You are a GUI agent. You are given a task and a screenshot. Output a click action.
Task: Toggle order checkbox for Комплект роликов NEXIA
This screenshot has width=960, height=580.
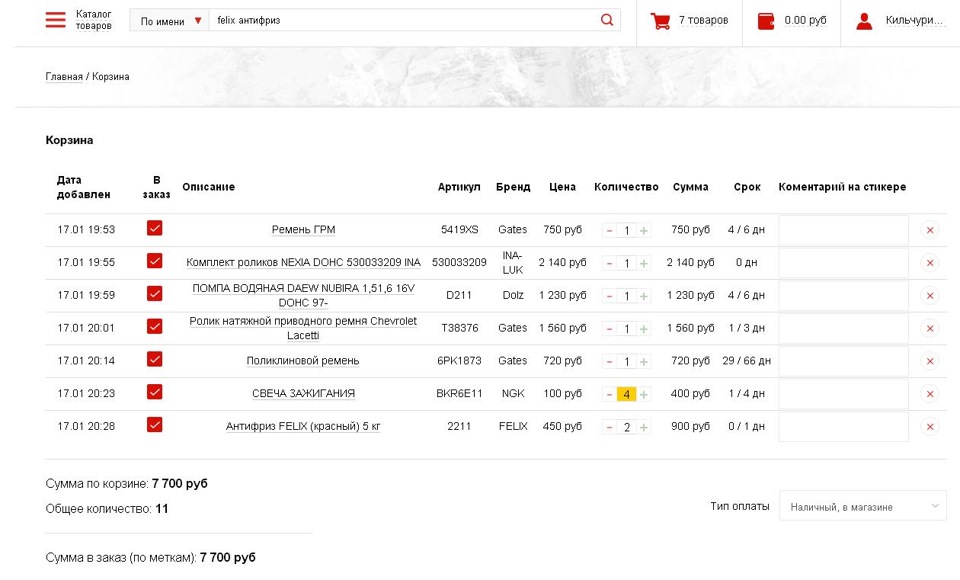(x=154, y=261)
